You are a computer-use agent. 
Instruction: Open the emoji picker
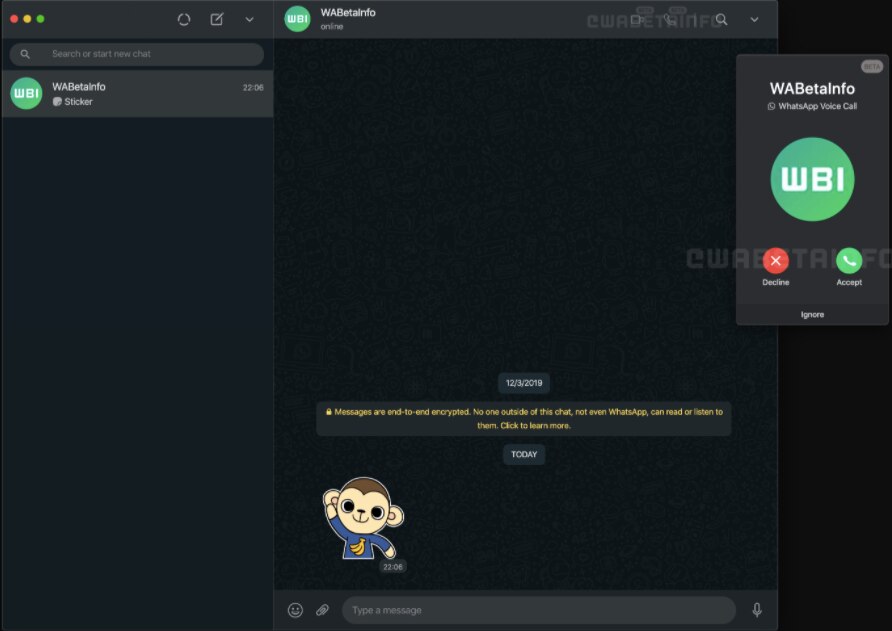click(x=295, y=609)
